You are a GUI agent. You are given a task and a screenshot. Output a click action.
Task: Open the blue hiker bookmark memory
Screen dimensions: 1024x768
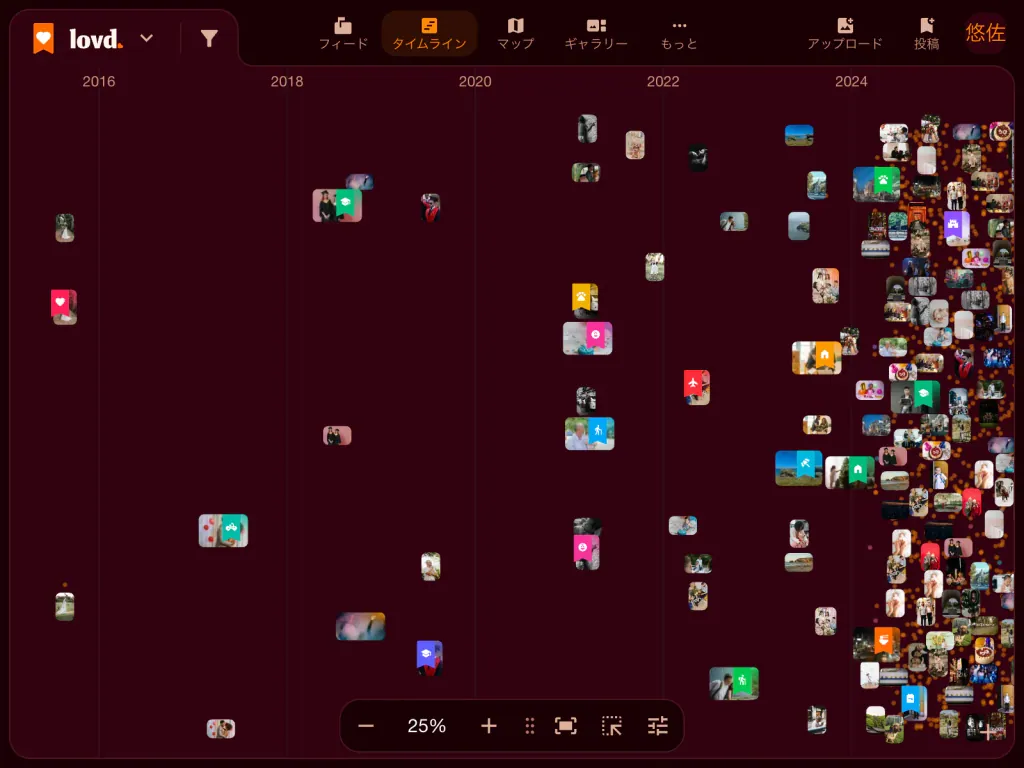click(590, 434)
